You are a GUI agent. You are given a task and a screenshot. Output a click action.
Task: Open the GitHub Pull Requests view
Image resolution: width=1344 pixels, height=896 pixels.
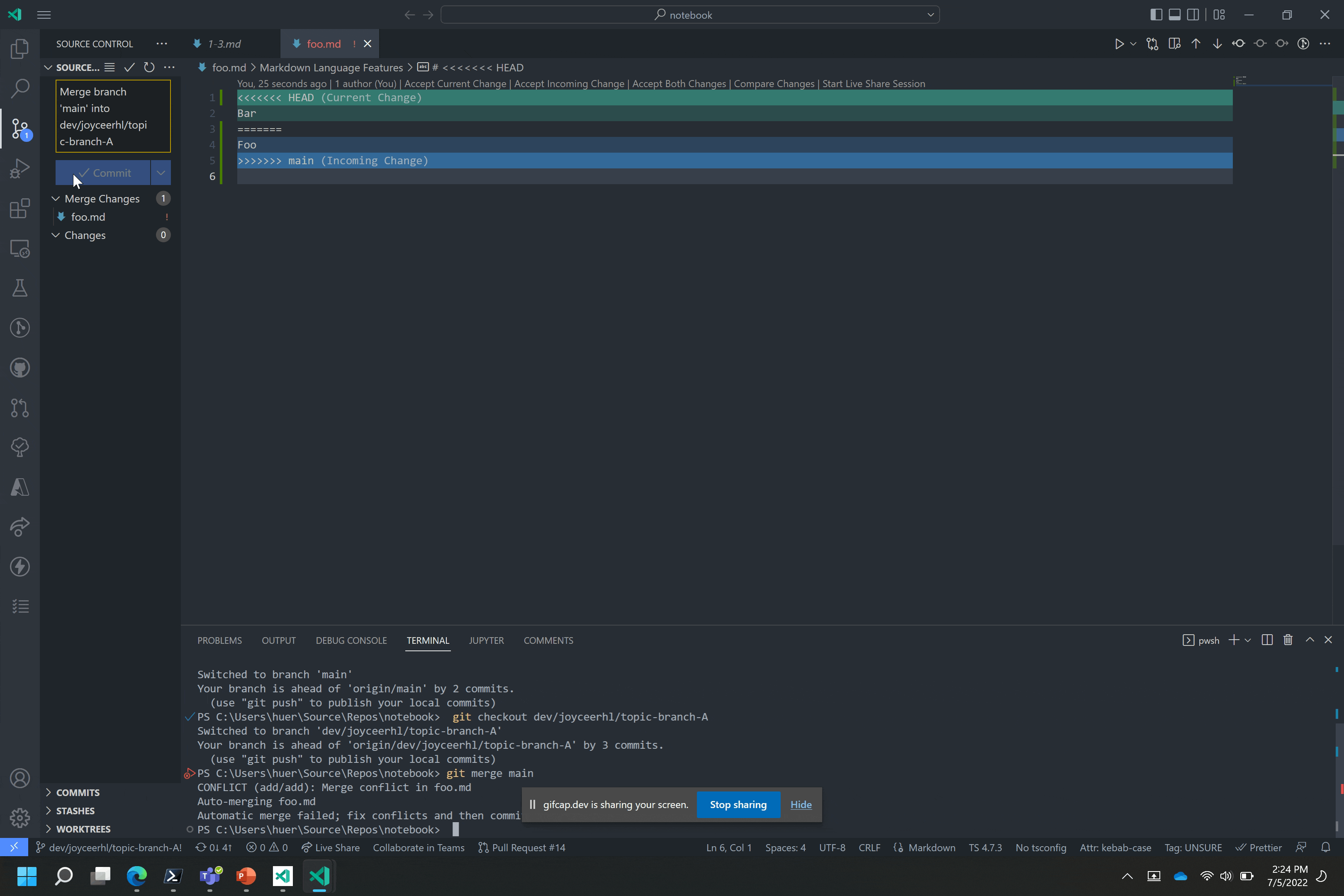(x=20, y=408)
